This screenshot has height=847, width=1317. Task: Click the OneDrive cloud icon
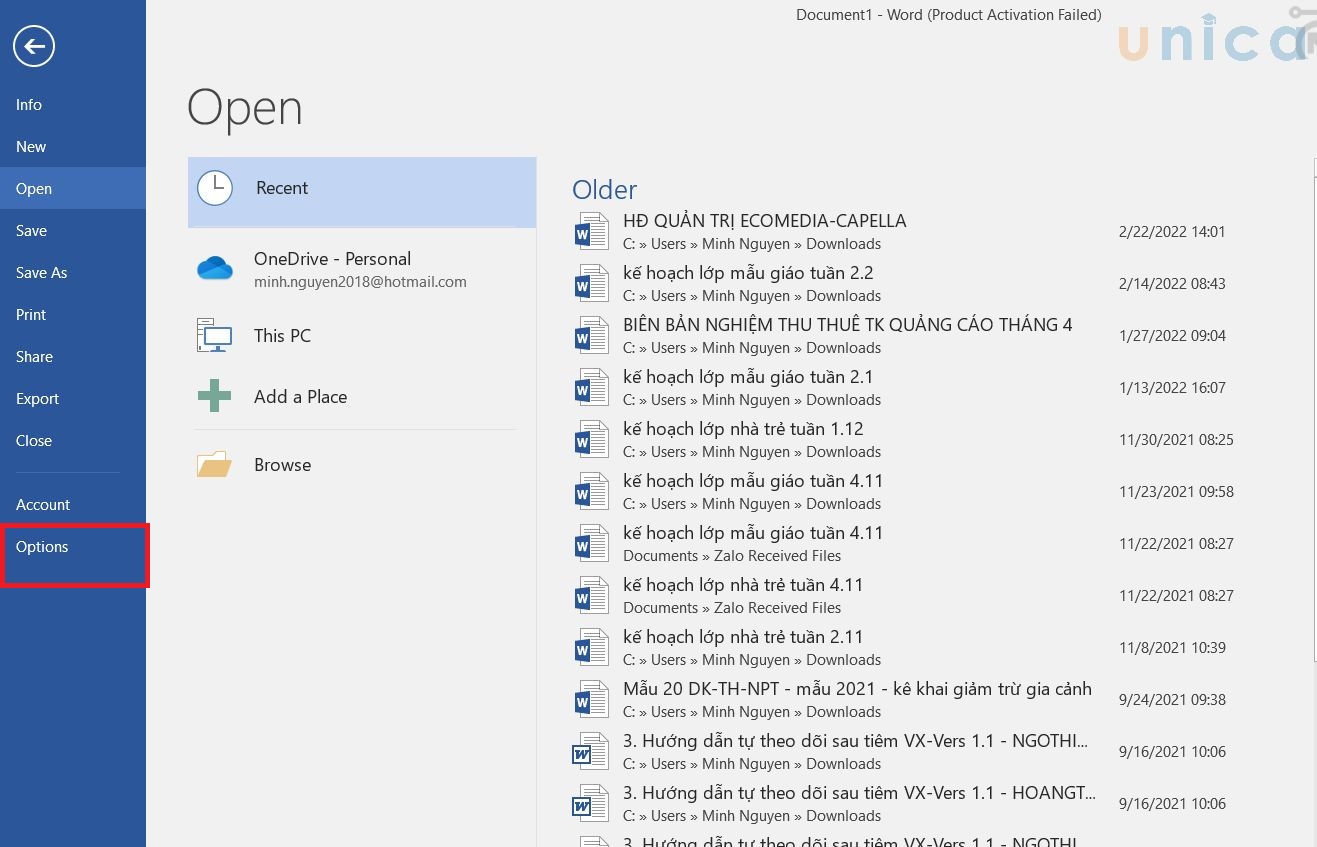(x=215, y=268)
